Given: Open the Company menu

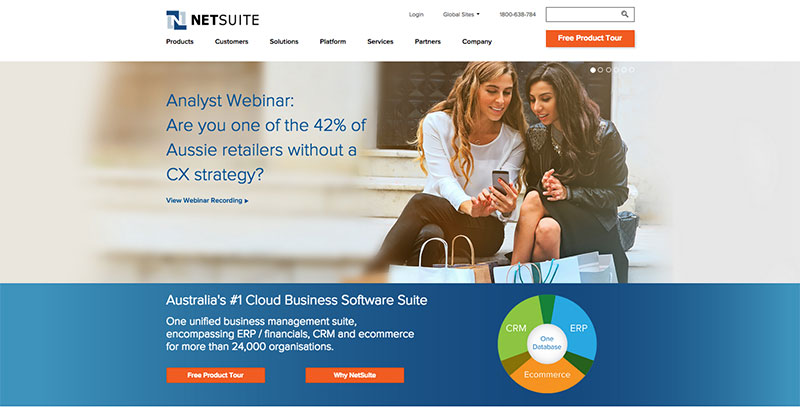Looking at the screenshot, I should (477, 41).
